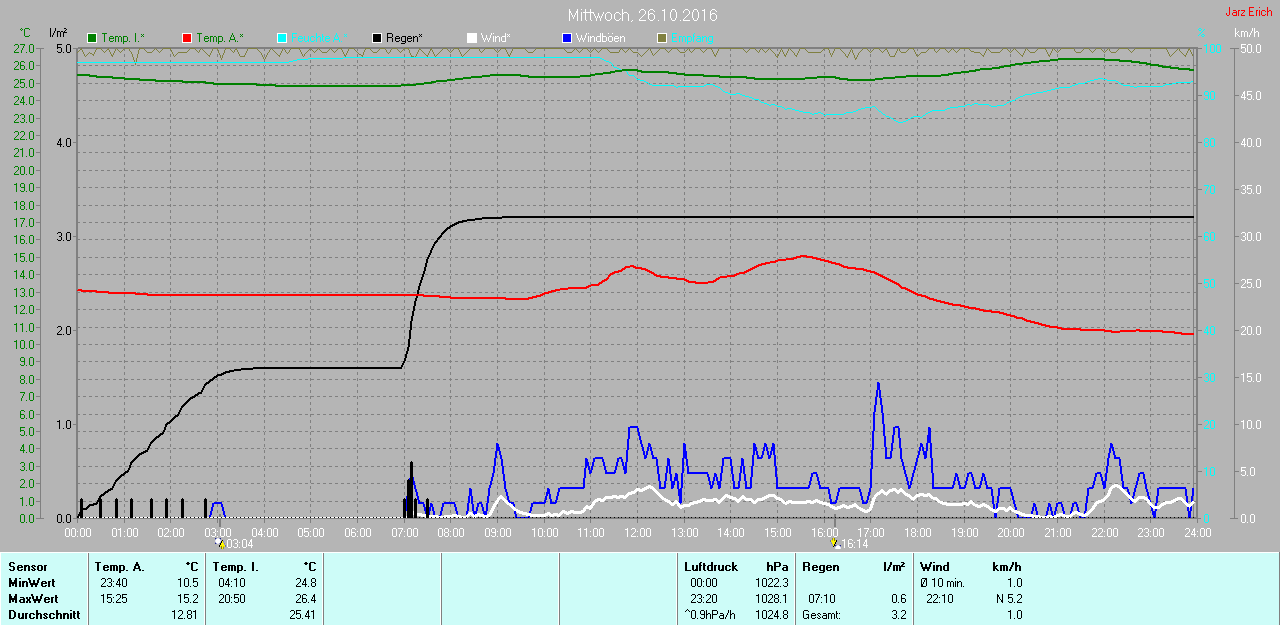Click the '23:40' Temp. A. minimum time
Image resolution: width=1280 pixels, height=625 pixels.
tap(114, 583)
